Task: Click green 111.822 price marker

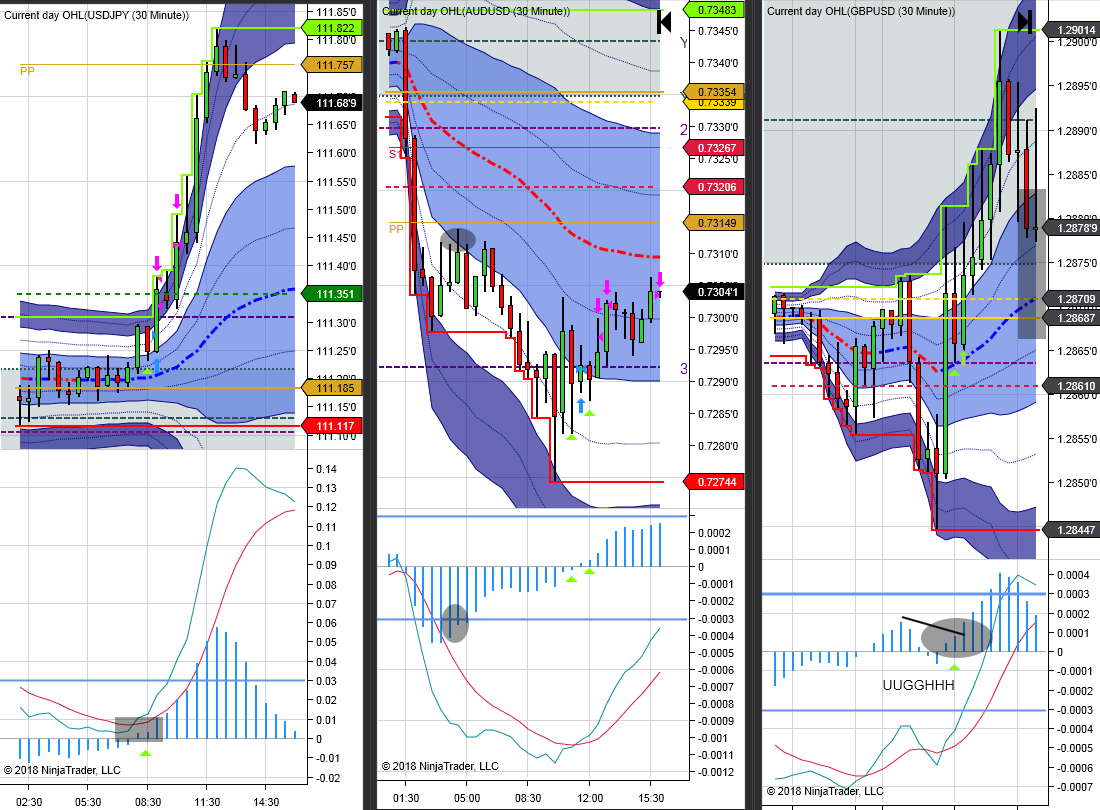Action: pyautogui.click(x=332, y=28)
